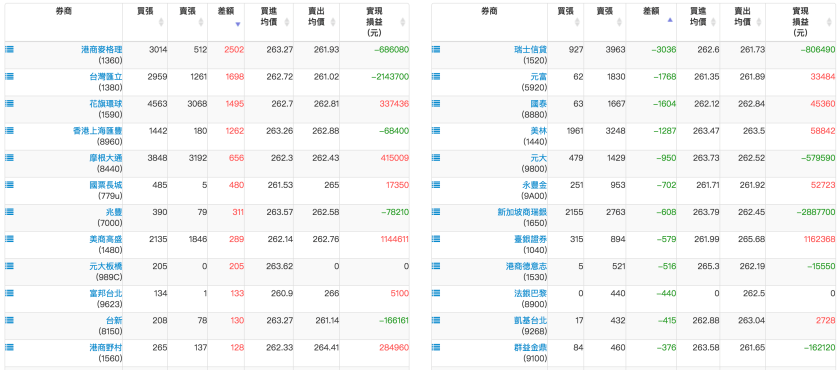Select right table 券商 header
The height and width of the screenshot is (370, 839).
pos(489,10)
